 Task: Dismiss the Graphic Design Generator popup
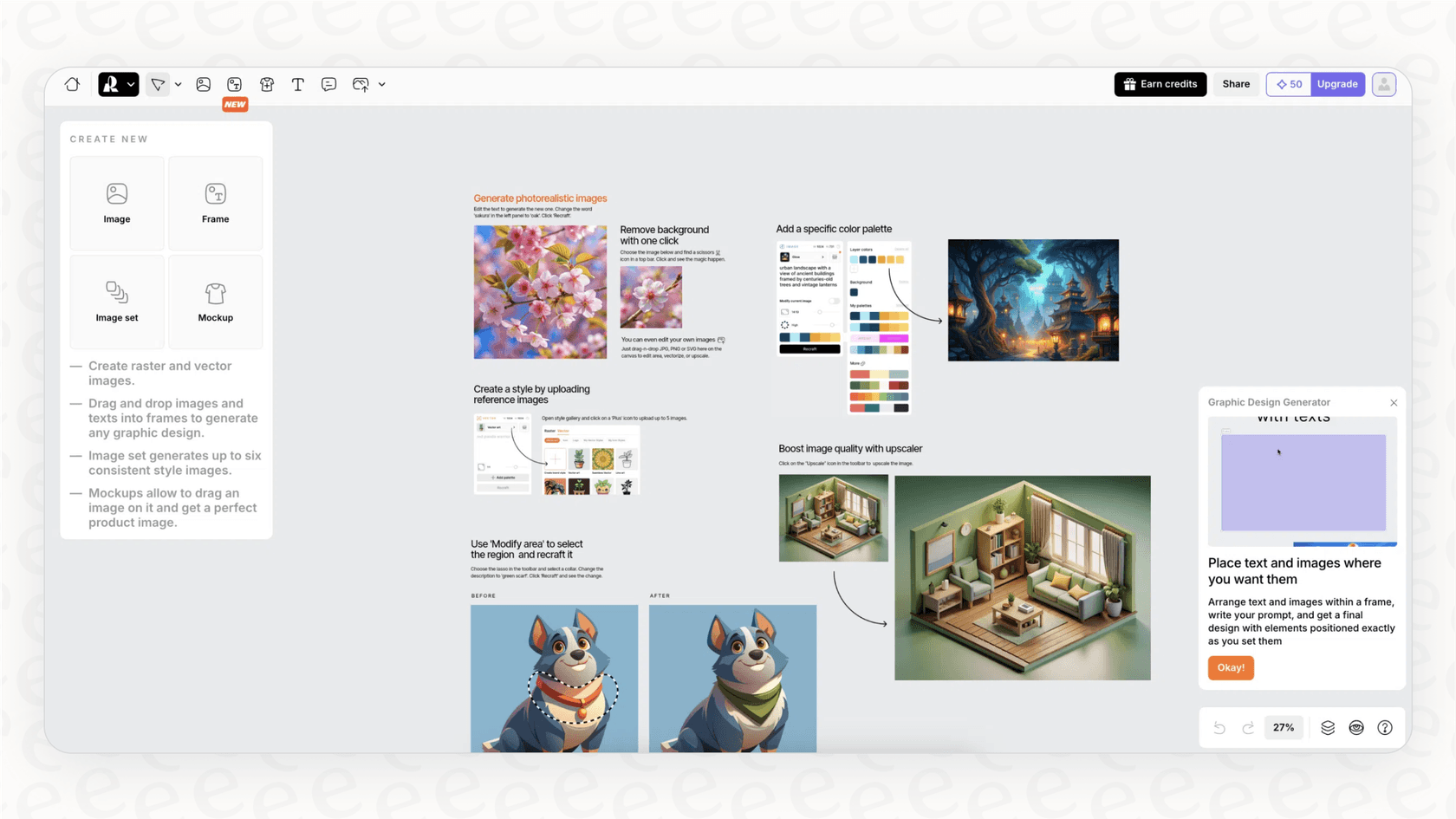coord(1393,402)
